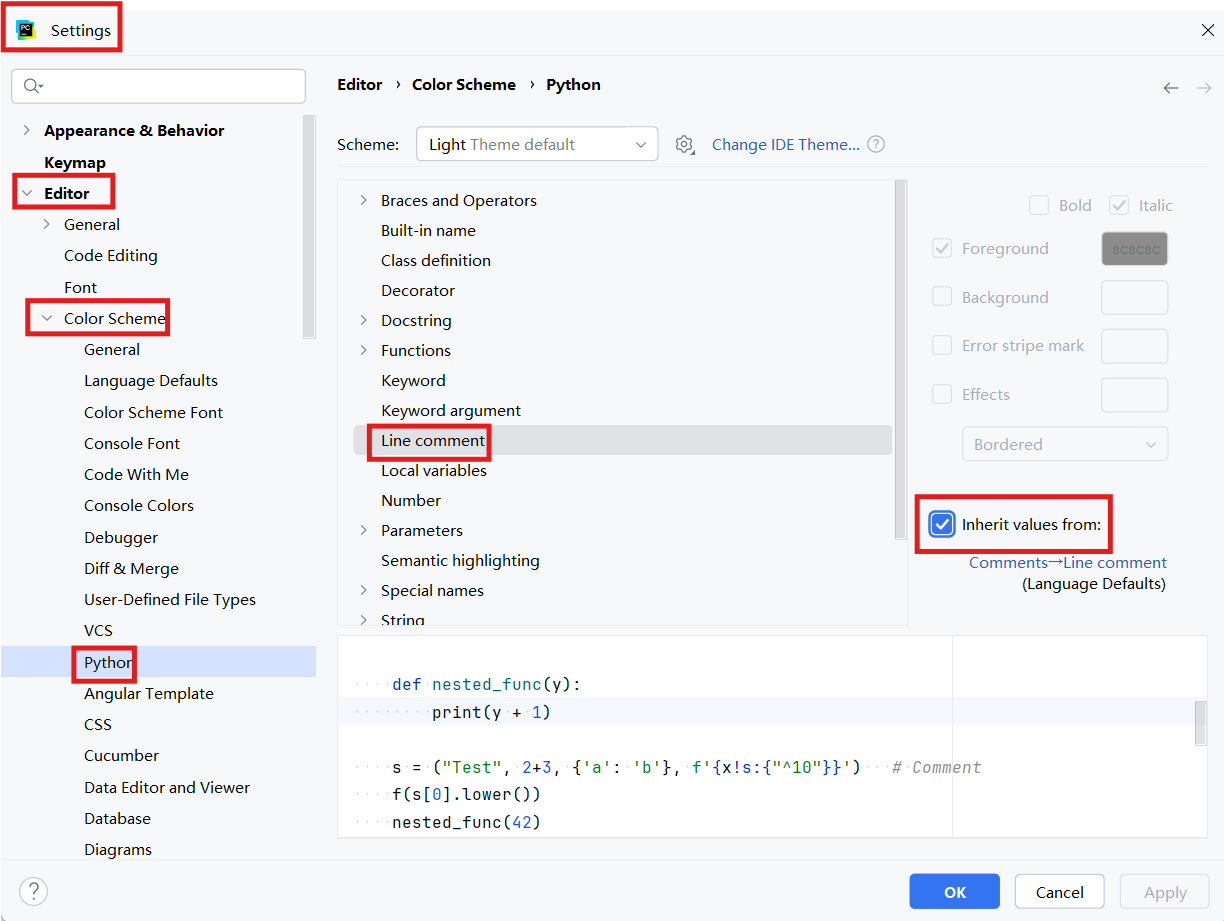Image resolution: width=1224 pixels, height=921 pixels.
Task: Select Class definition attribute
Action: pyautogui.click(x=436, y=260)
